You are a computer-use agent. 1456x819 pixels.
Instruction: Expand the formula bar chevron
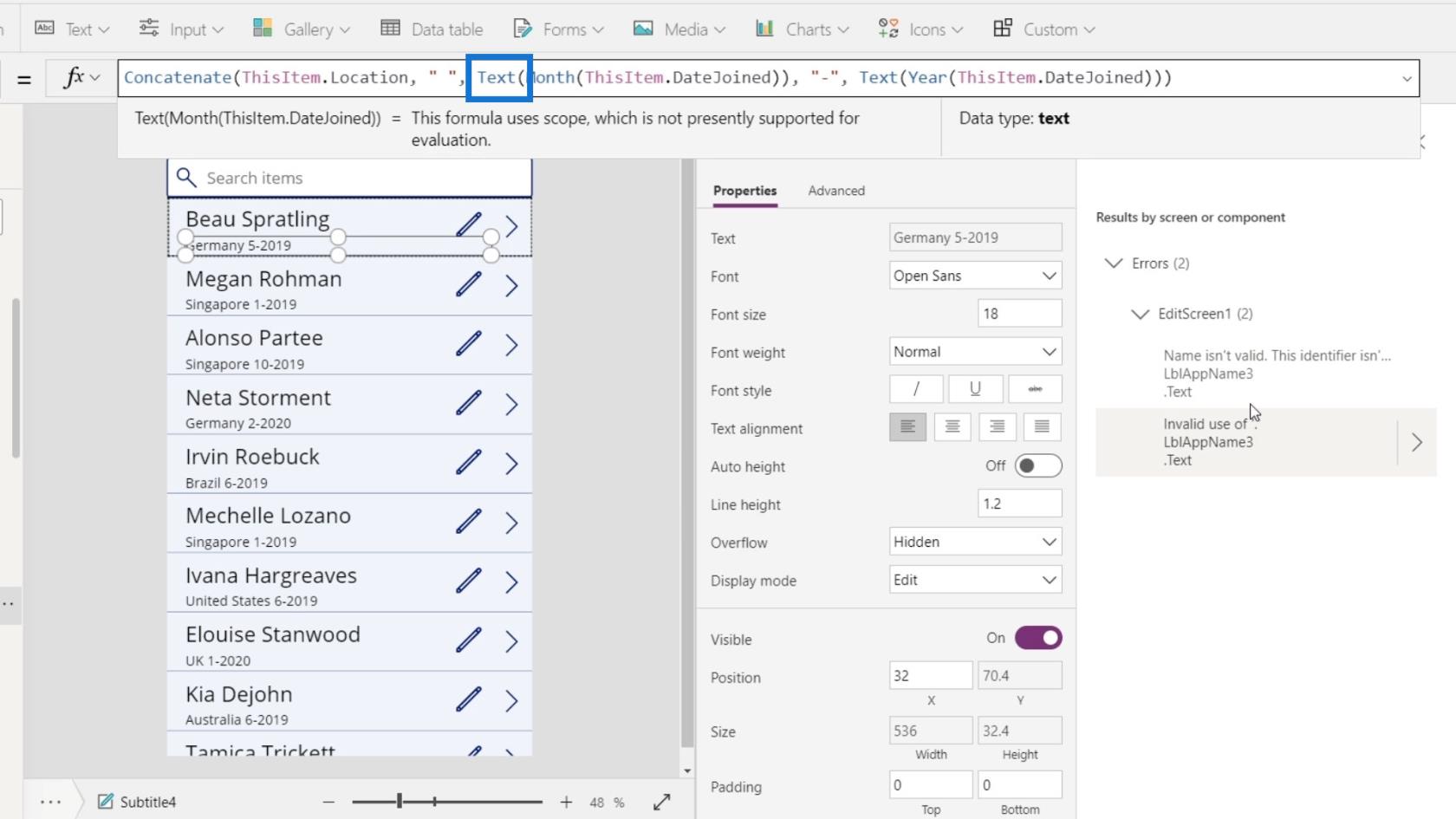click(1406, 79)
